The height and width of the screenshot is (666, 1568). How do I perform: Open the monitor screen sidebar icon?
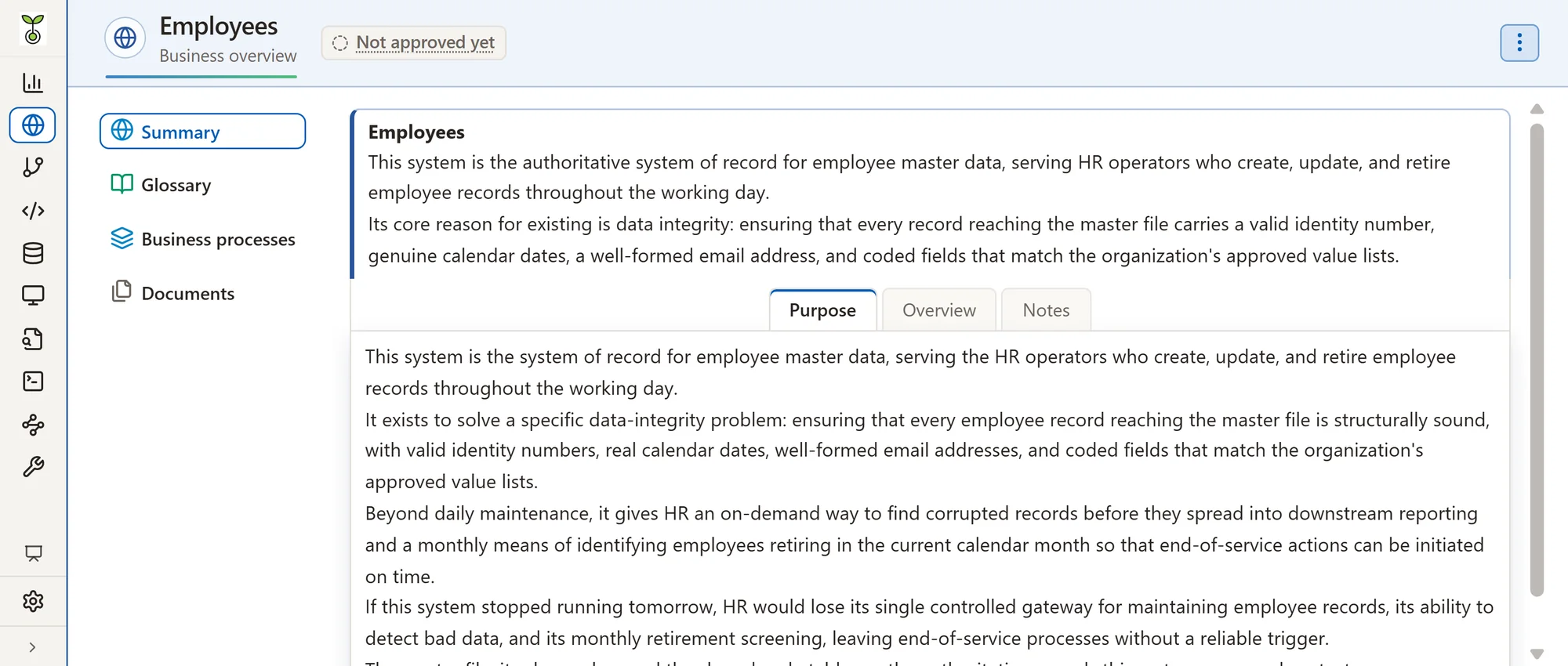point(33,295)
